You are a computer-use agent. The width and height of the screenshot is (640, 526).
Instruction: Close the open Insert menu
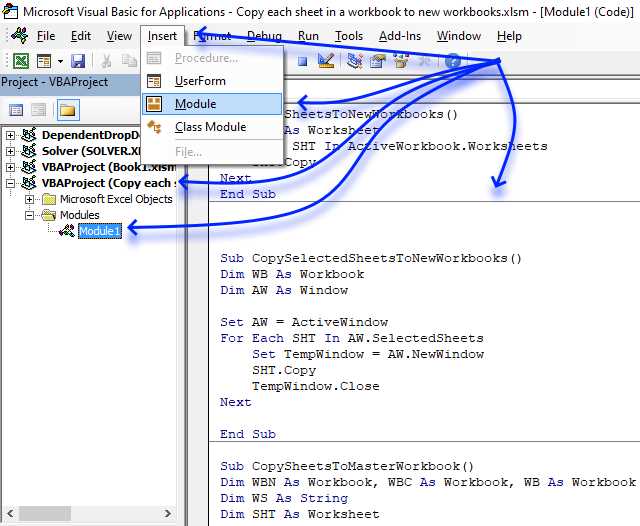click(162, 36)
